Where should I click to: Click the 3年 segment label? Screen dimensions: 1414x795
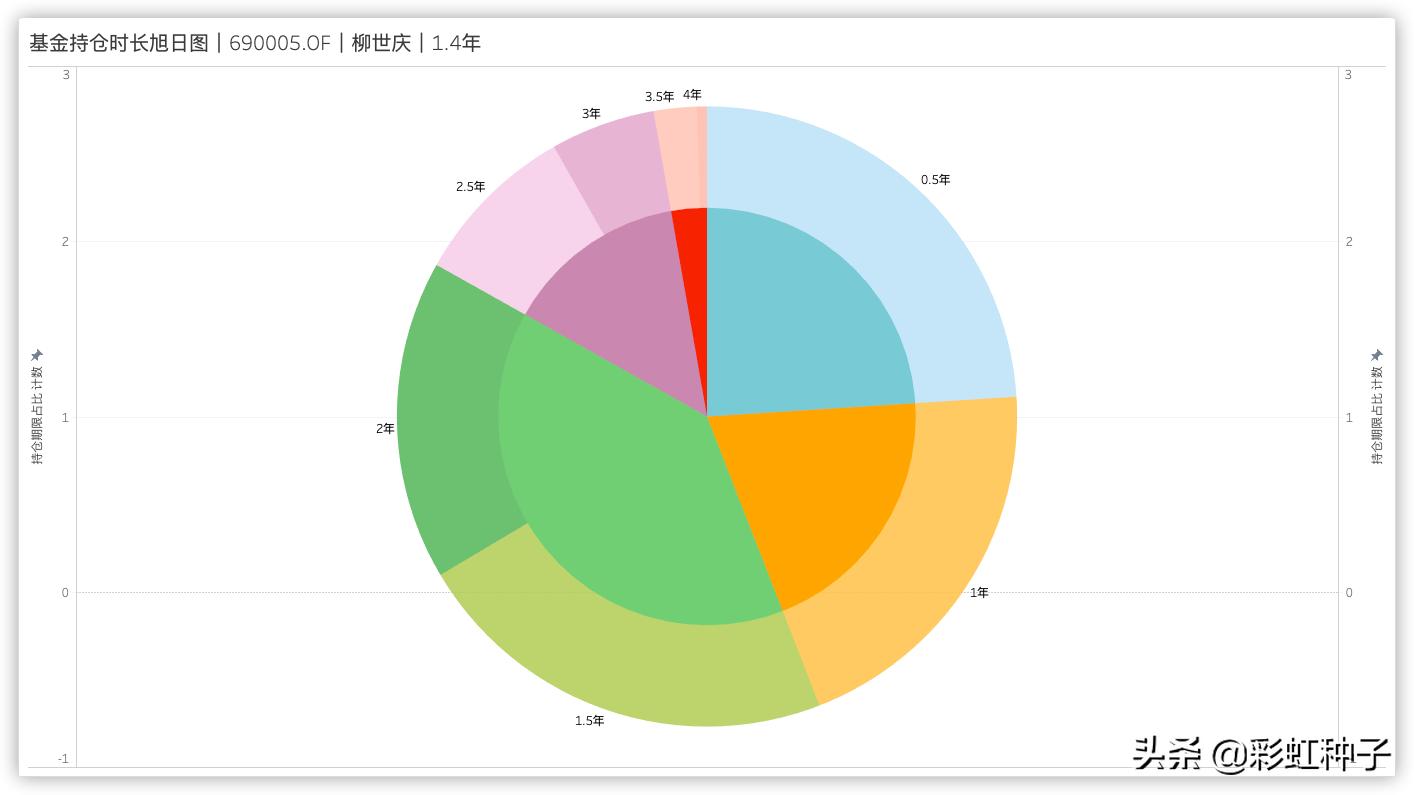tap(590, 113)
